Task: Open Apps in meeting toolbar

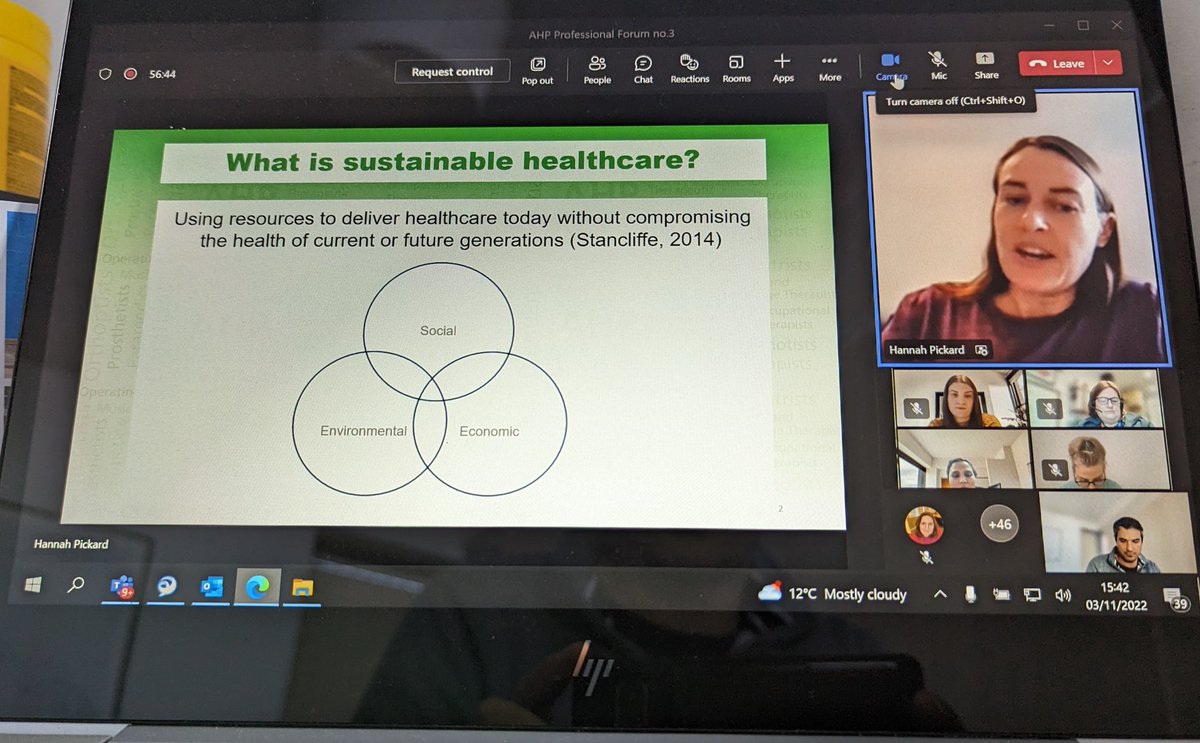Action: [x=783, y=67]
